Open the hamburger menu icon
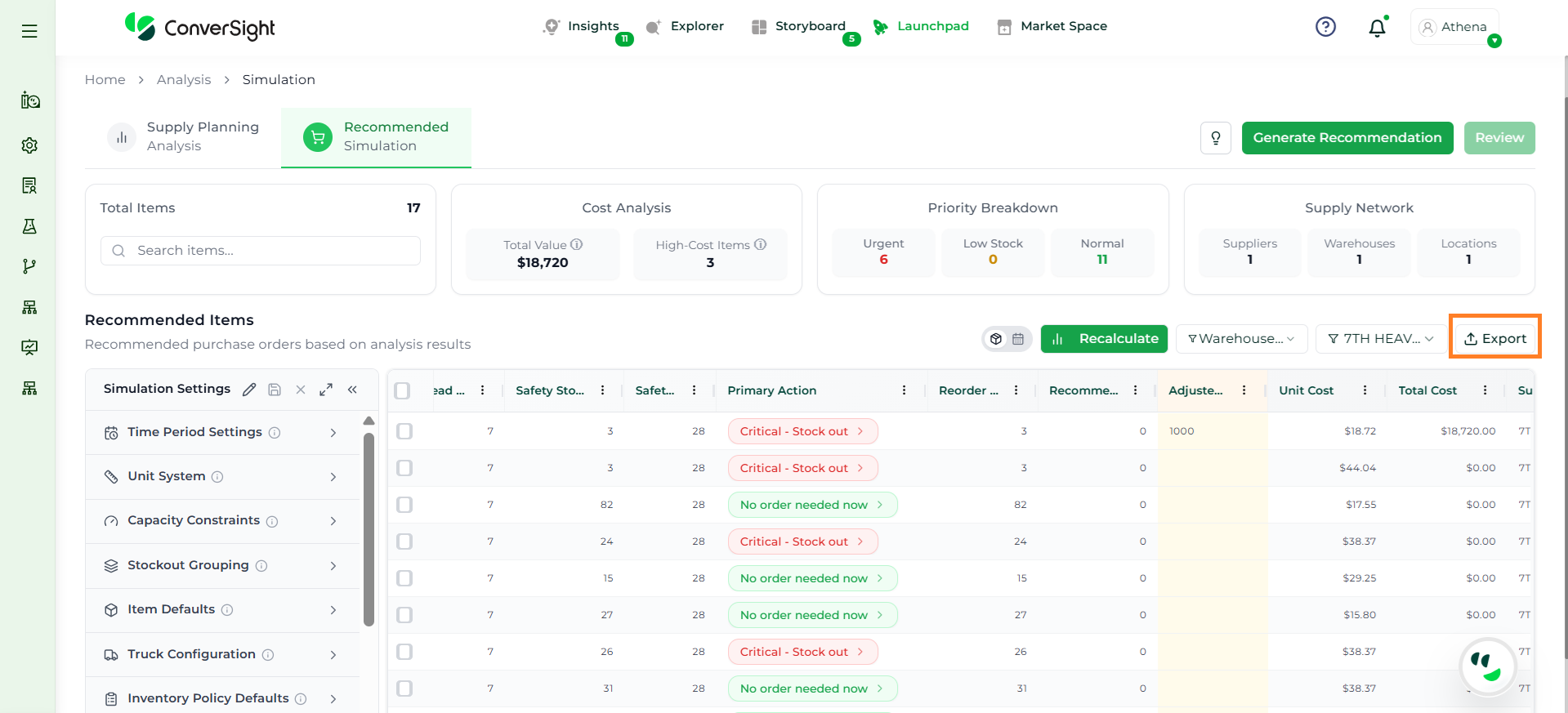The width and height of the screenshot is (1568, 713). click(x=29, y=31)
